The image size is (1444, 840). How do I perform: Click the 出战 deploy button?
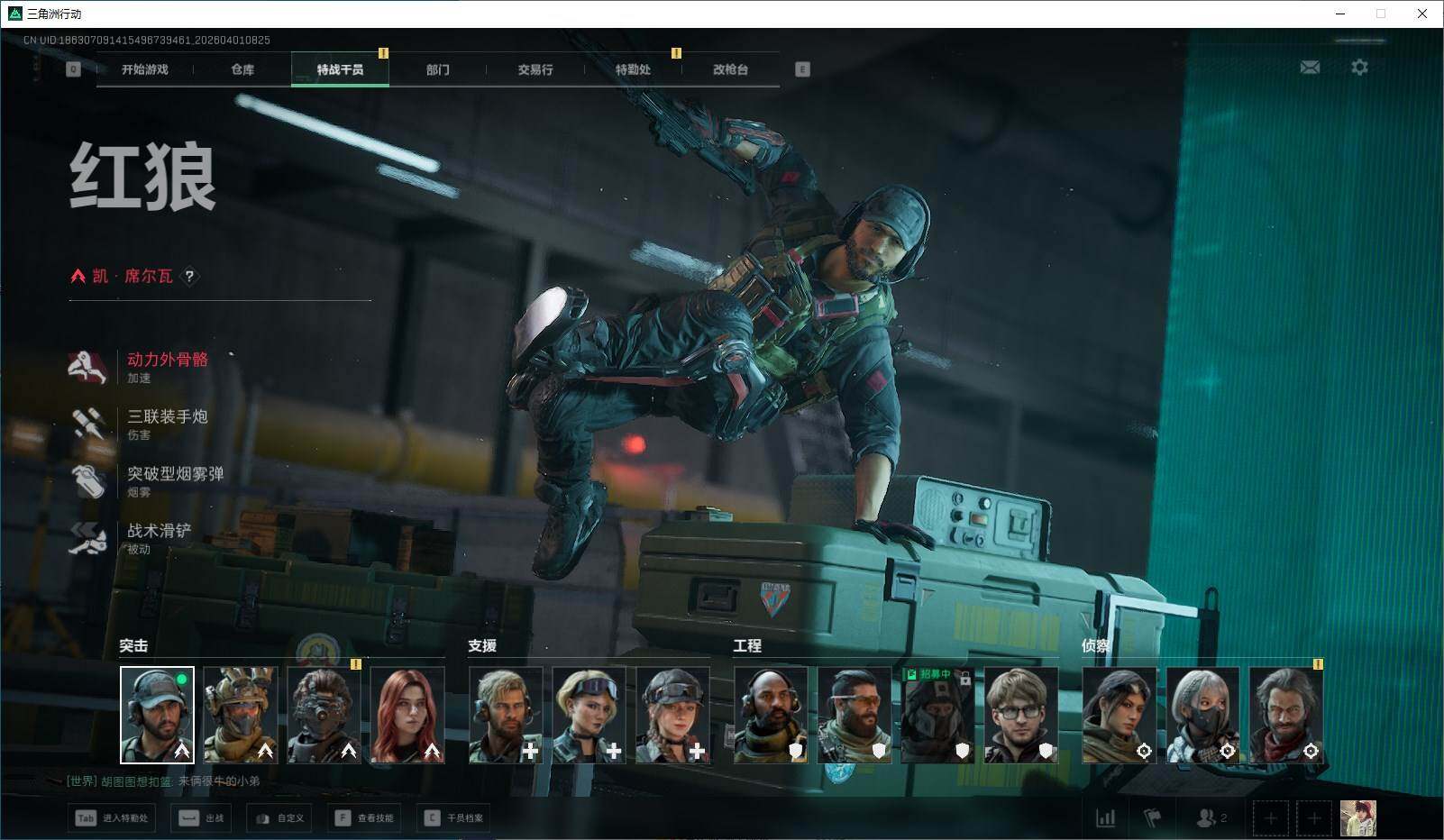[x=203, y=818]
